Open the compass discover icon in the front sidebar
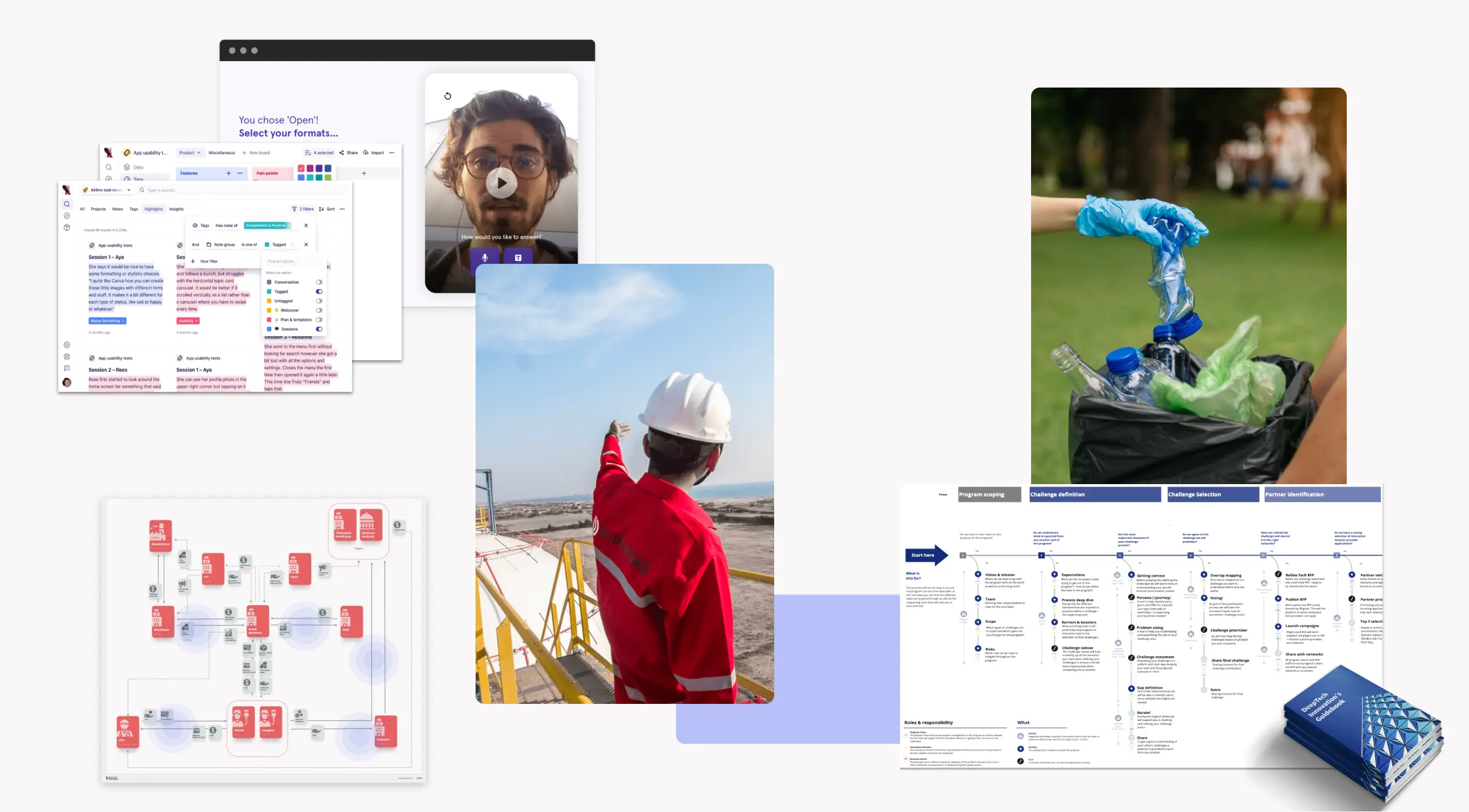1469x812 pixels. pyautogui.click(x=67, y=216)
